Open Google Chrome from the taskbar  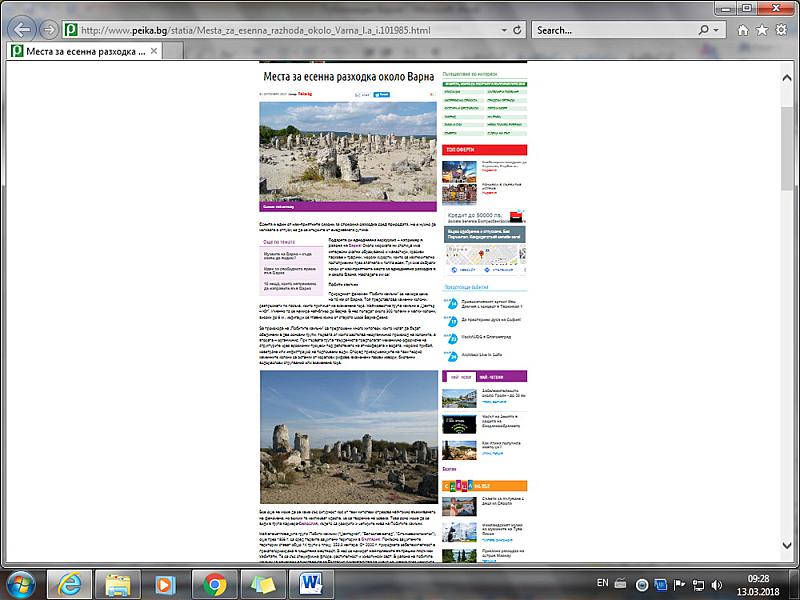pos(214,582)
